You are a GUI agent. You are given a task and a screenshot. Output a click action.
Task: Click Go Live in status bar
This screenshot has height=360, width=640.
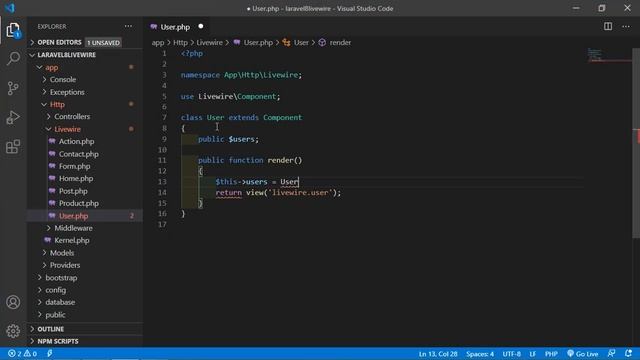(x=582, y=354)
